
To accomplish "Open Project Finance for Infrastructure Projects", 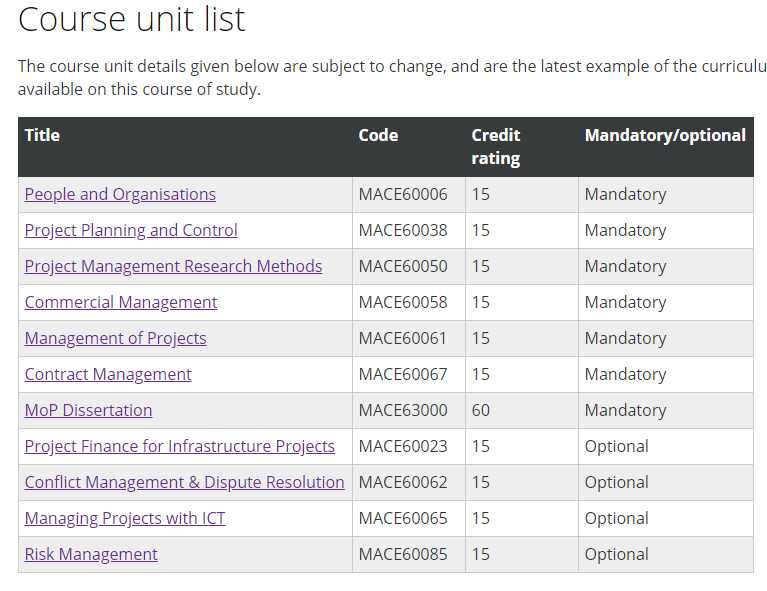I will tap(180, 446).
